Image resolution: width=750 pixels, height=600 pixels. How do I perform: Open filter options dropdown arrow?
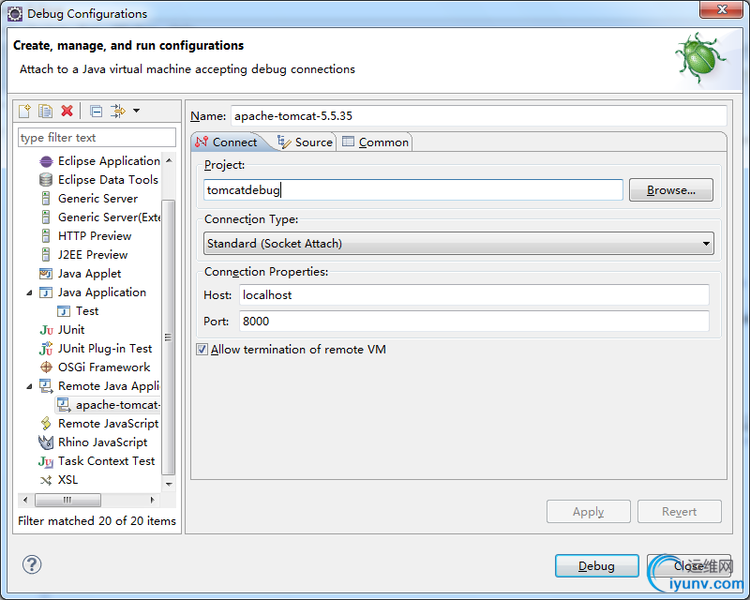136,111
